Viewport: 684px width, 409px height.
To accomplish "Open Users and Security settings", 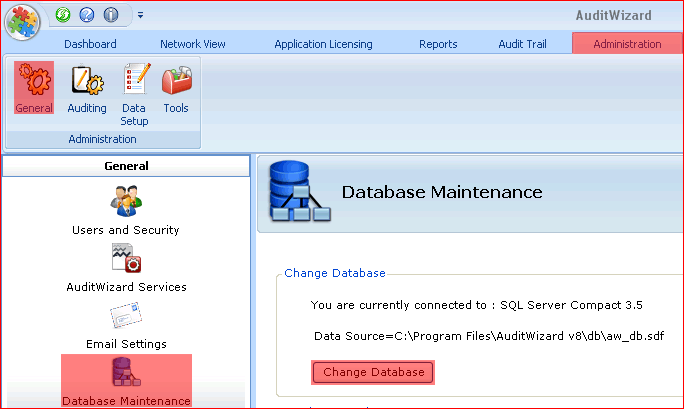I will 126,211.
